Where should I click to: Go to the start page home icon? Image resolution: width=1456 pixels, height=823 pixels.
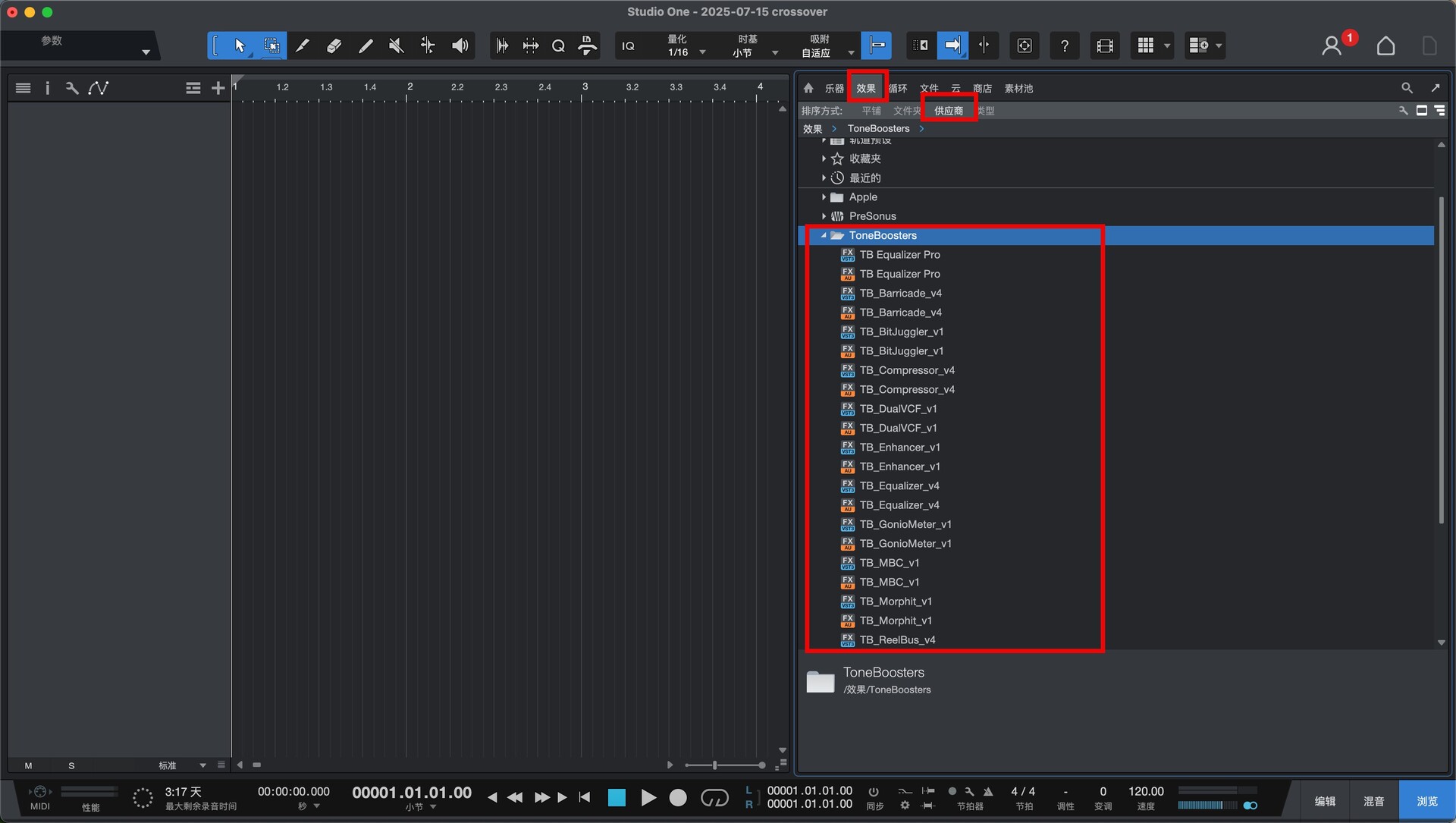(x=1385, y=46)
